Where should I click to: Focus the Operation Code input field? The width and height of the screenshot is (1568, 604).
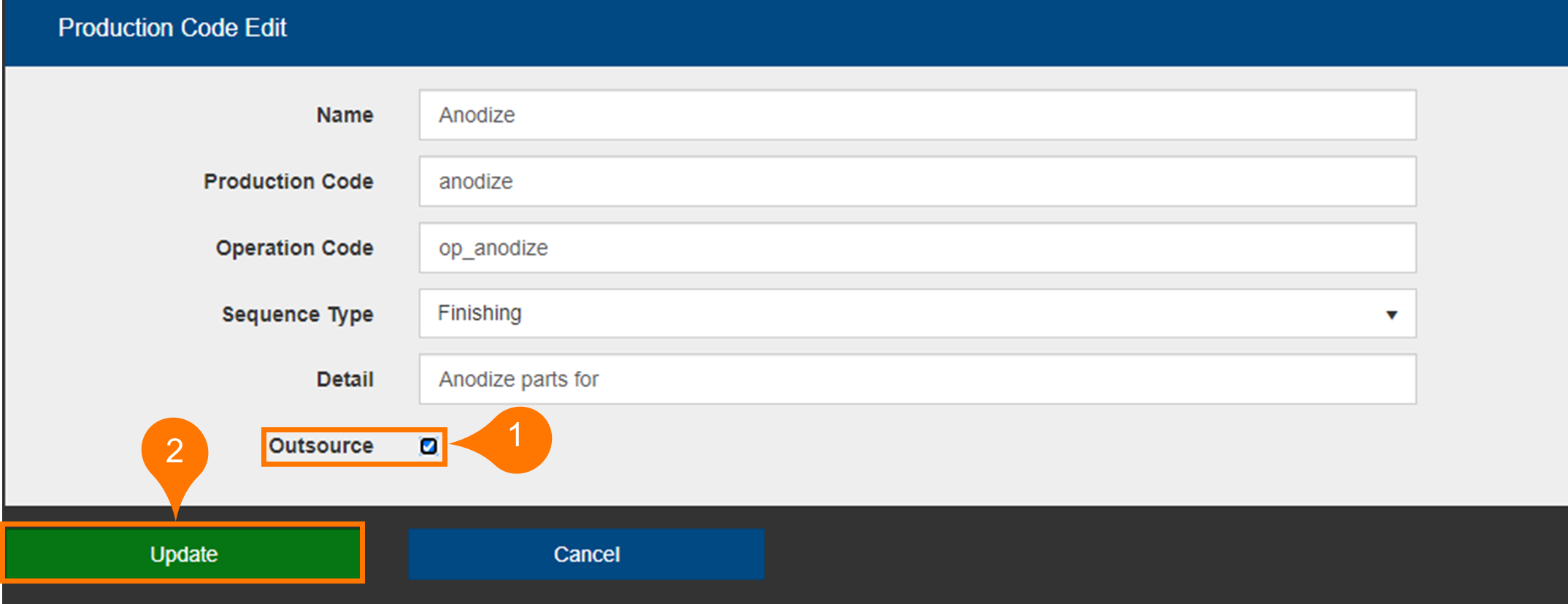coord(916,248)
